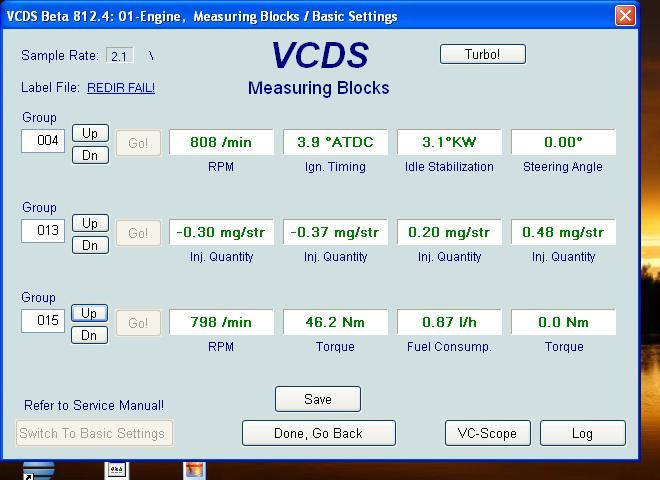Raise group 015 using Up button
The width and height of the screenshot is (660, 480).
pos(89,313)
